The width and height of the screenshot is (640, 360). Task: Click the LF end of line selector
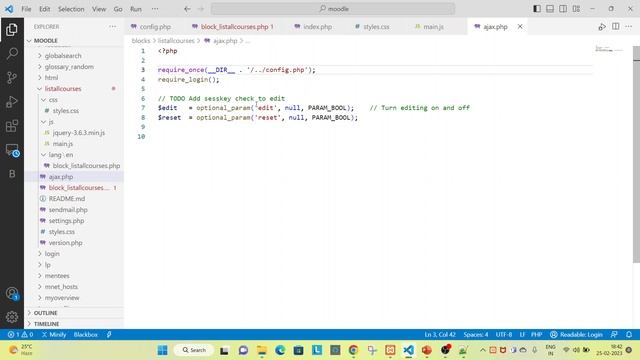[522, 335]
